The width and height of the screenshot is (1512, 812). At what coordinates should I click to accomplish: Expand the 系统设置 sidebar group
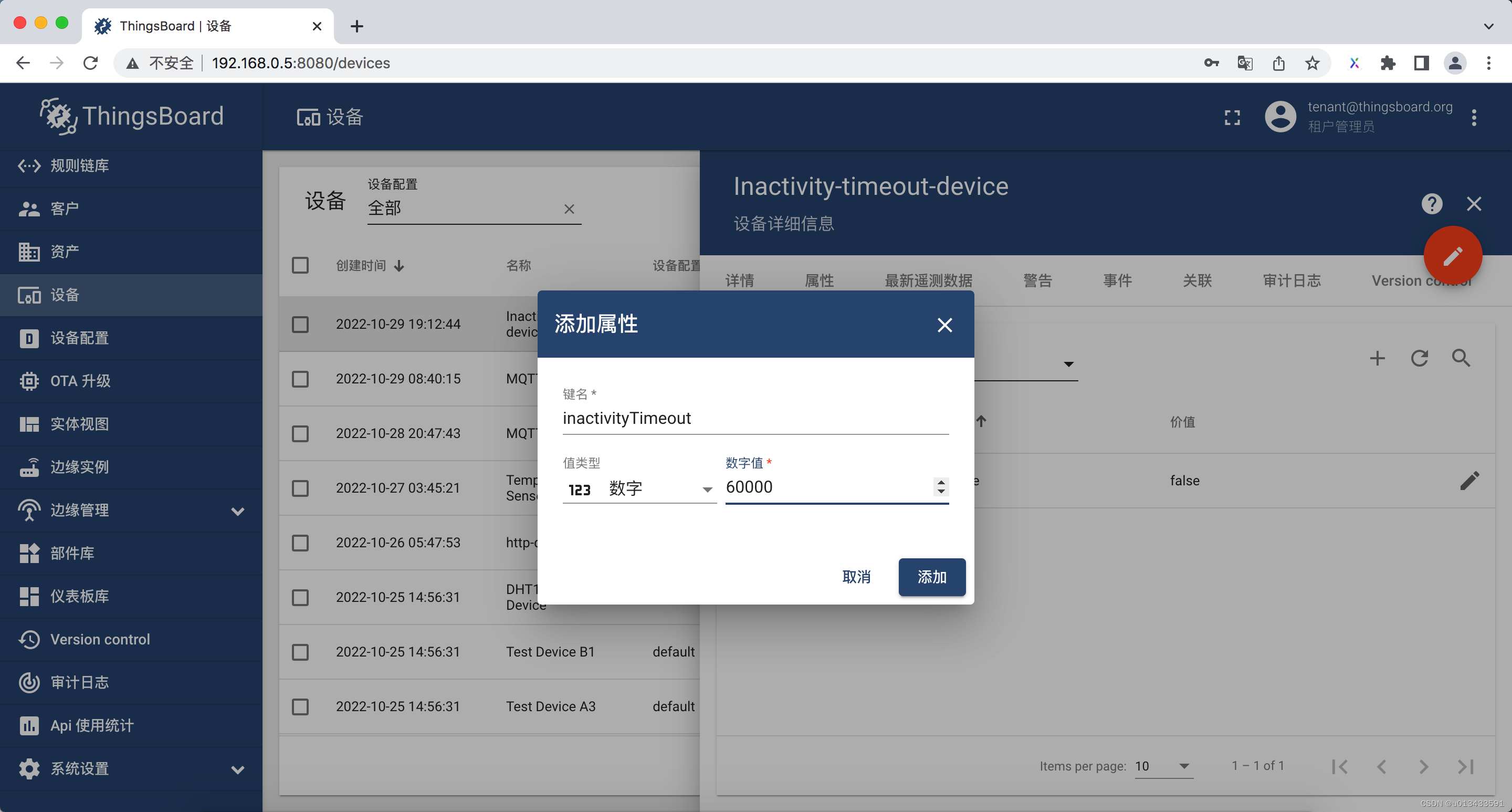(x=238, y=769)
